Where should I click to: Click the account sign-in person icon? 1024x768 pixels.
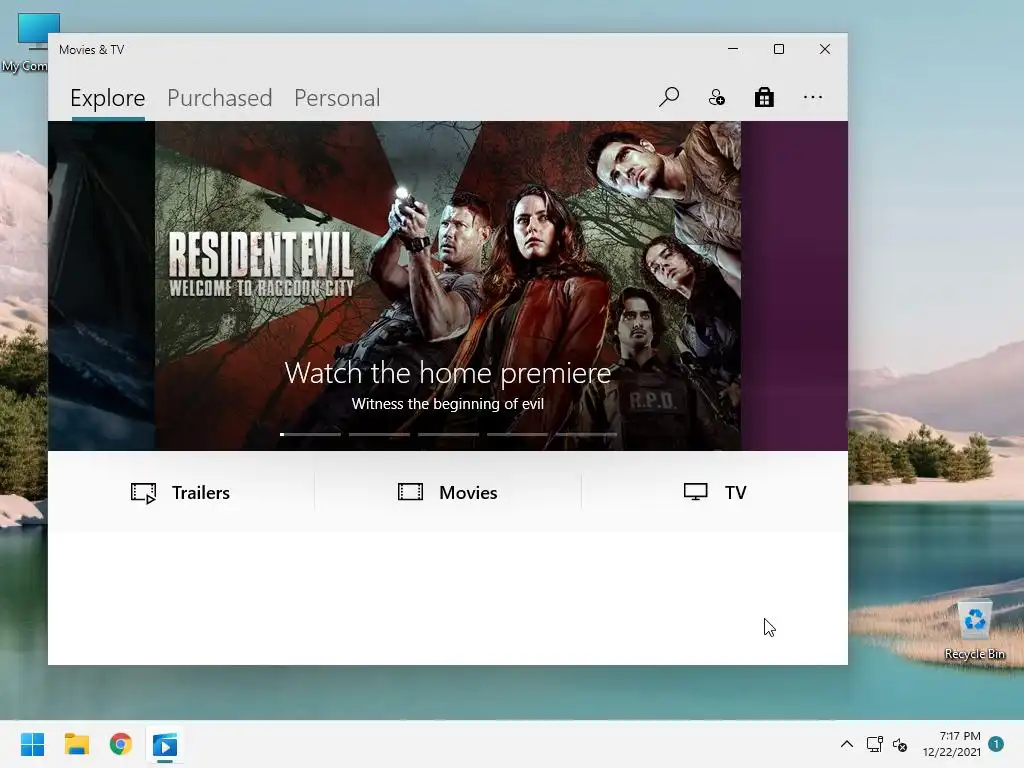coord(716,97)
